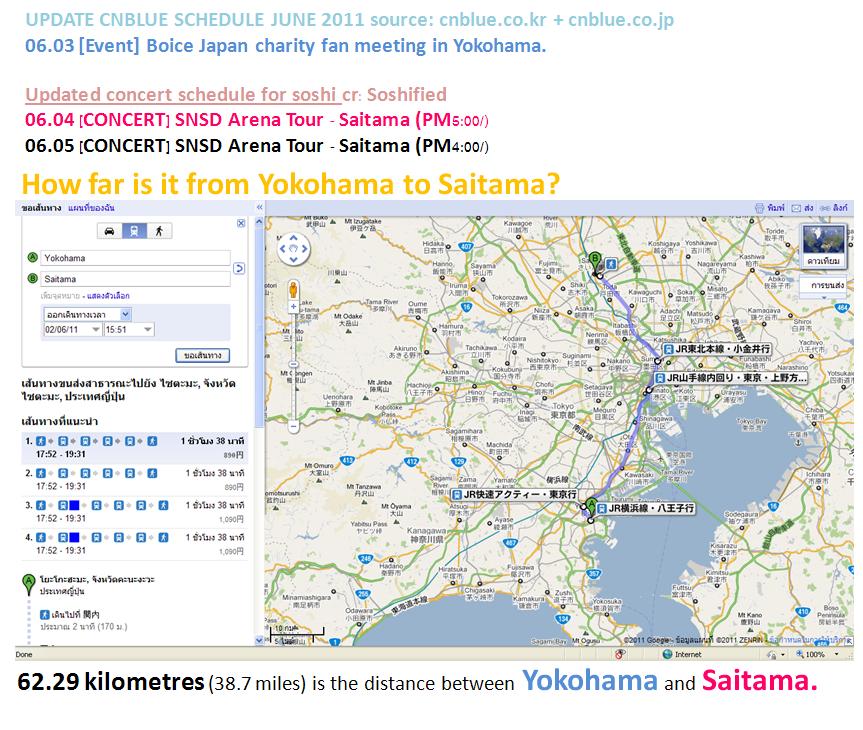
Task: Expand the map layers arrow below การขนส่ง
Action: point(824,298)
